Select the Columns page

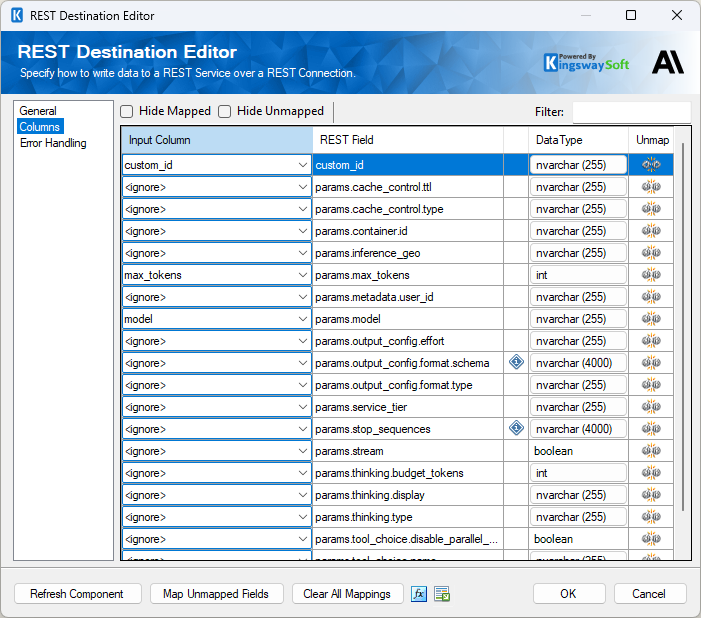[40, 127]
